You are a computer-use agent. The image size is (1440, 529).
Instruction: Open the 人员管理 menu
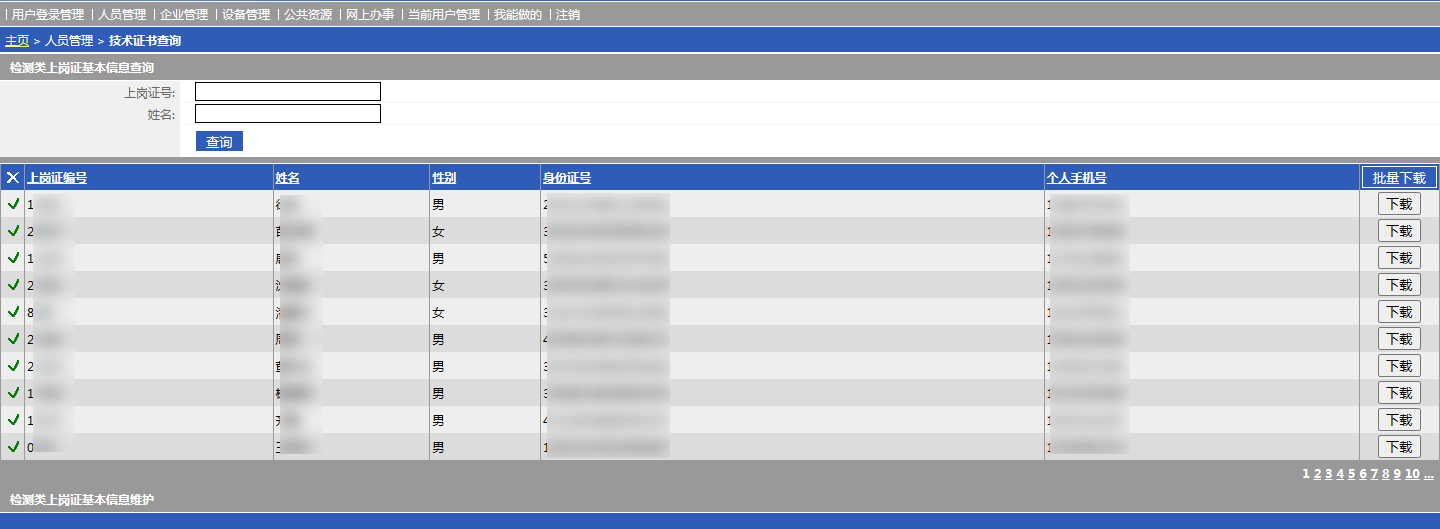pos(122,15)
